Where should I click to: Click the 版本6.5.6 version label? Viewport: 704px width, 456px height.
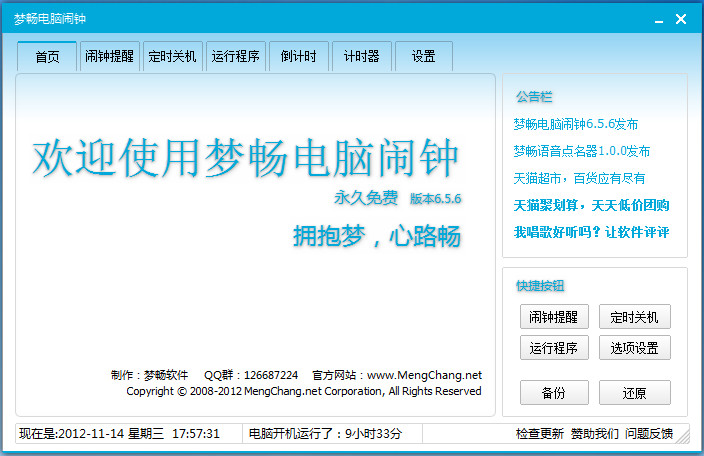436,198
